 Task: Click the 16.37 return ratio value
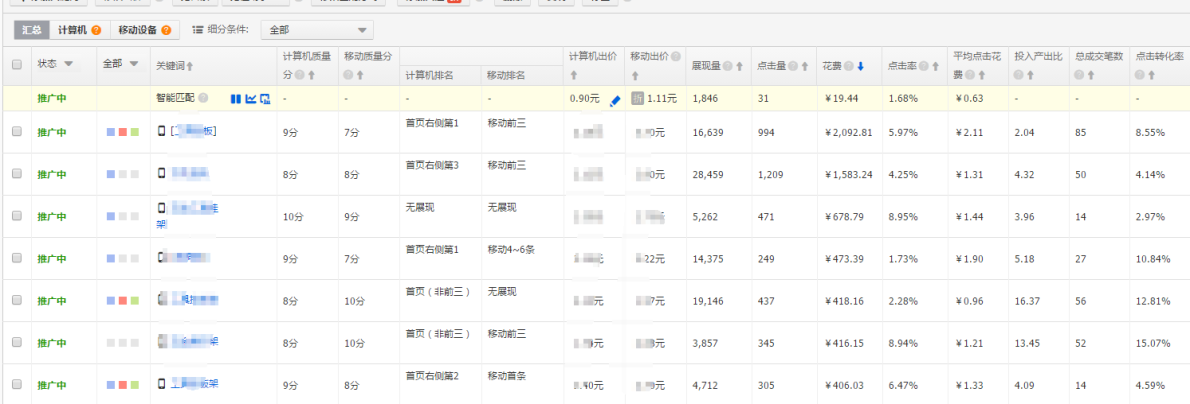point(1026,301)
